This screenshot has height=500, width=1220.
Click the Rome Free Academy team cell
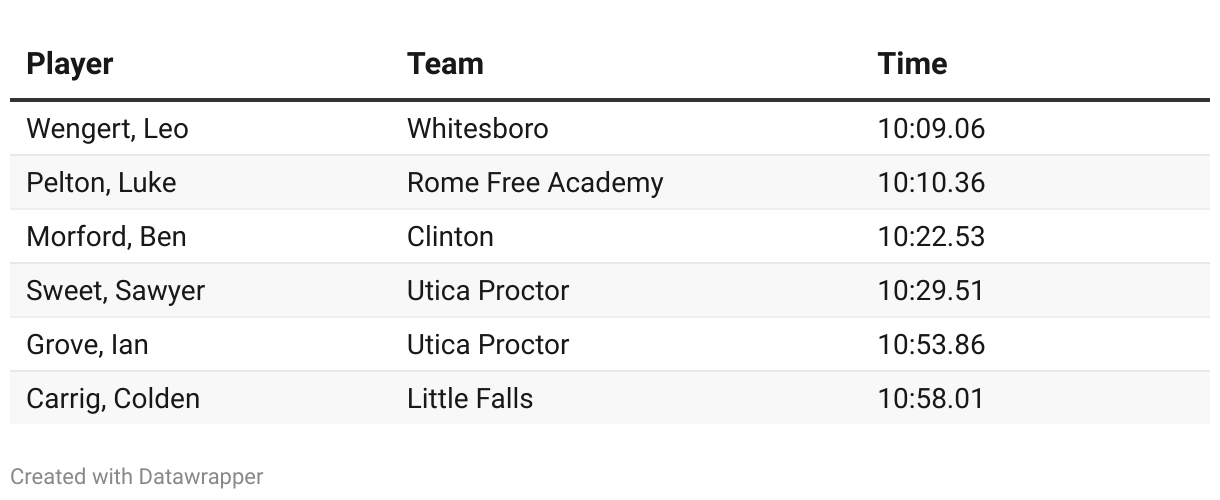pyautogui.click(x=535, y=183)
